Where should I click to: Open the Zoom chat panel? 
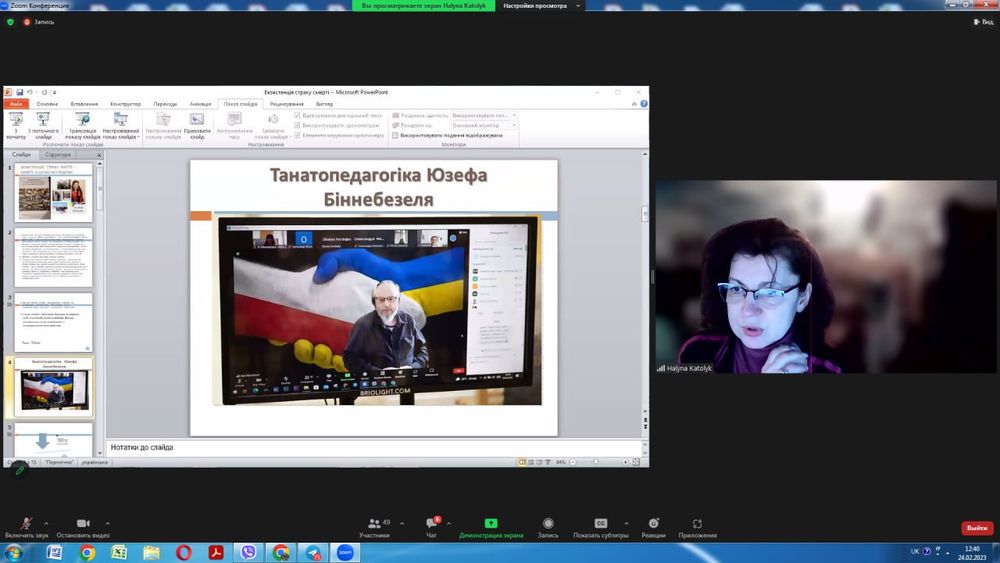431,524
